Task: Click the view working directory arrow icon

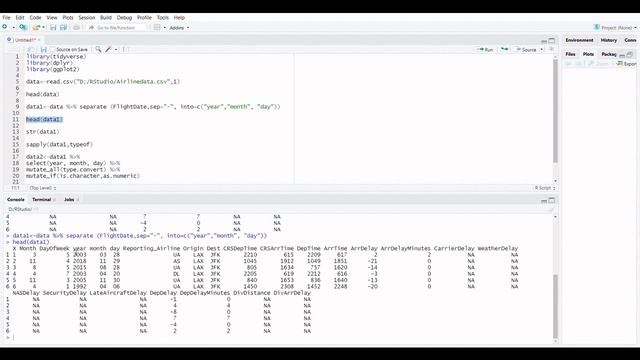Action: pos(36,209)
